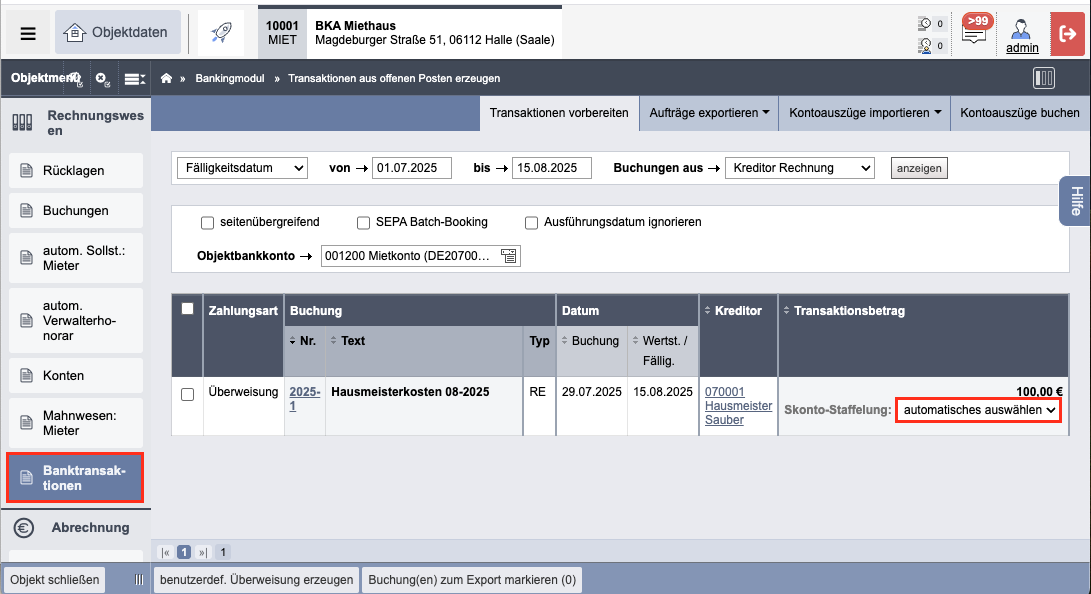Enable the seitenübergreifend checkbox
This screenshot has width=1091, height=594.
207,223
